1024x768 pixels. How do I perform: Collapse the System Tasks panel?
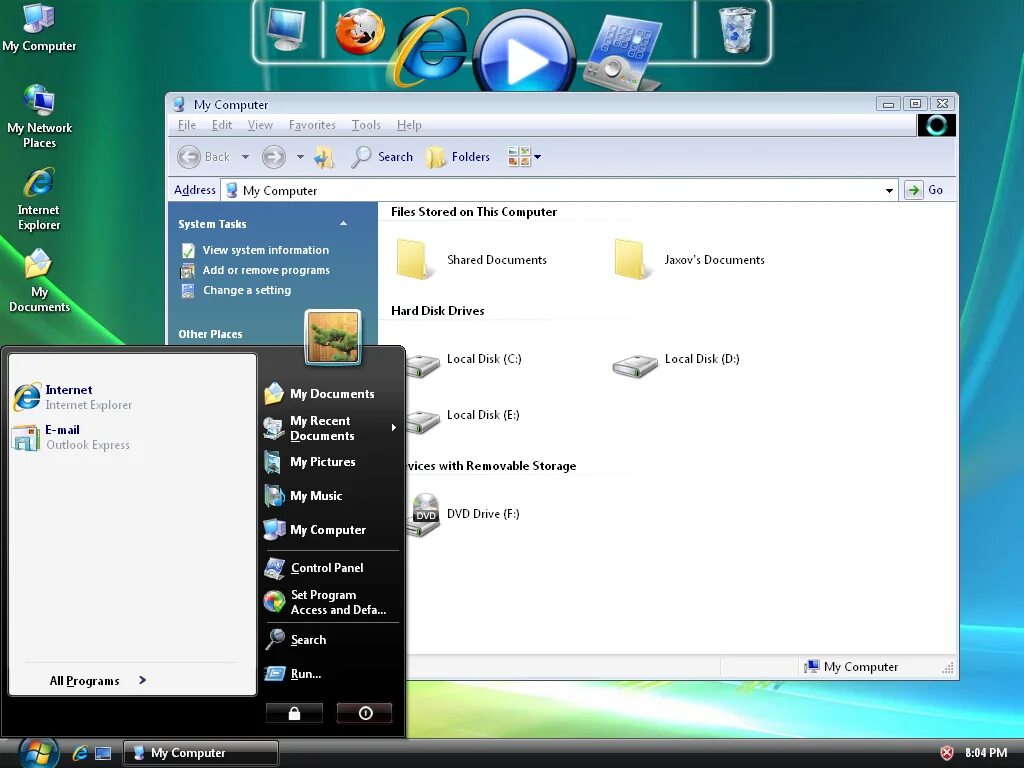pos(344,224)
